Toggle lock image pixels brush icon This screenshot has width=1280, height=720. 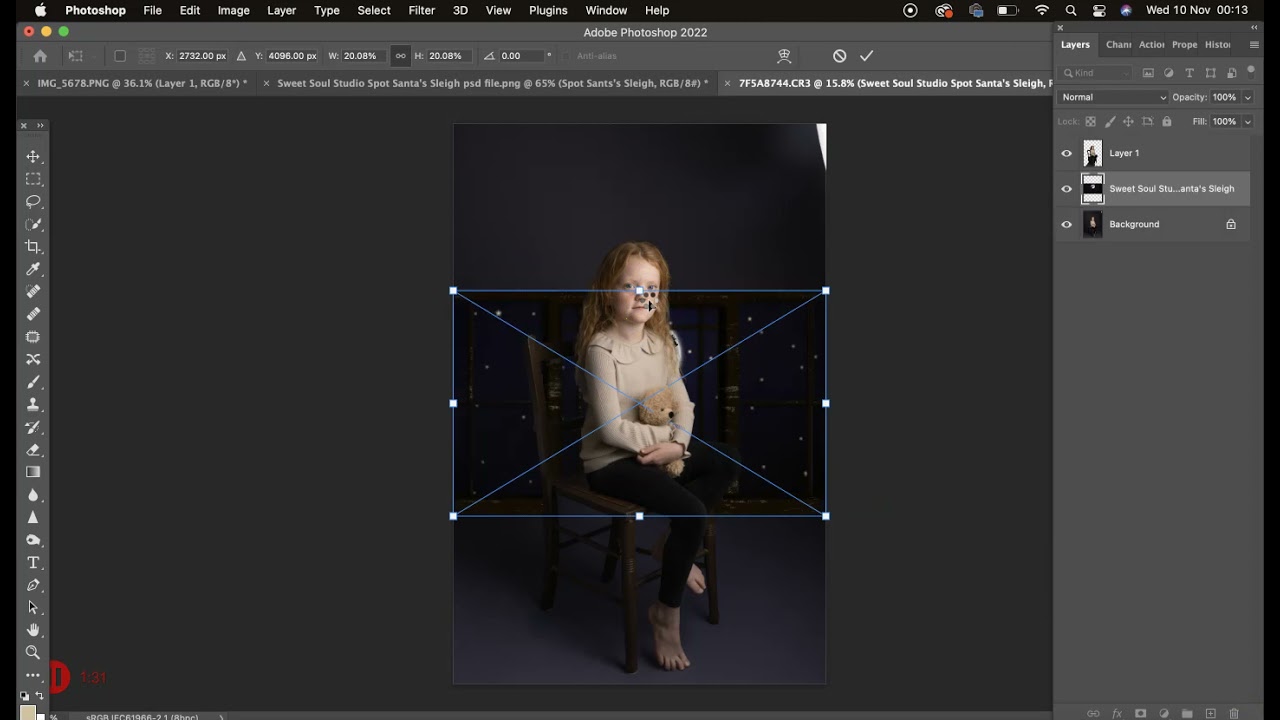1109,122
